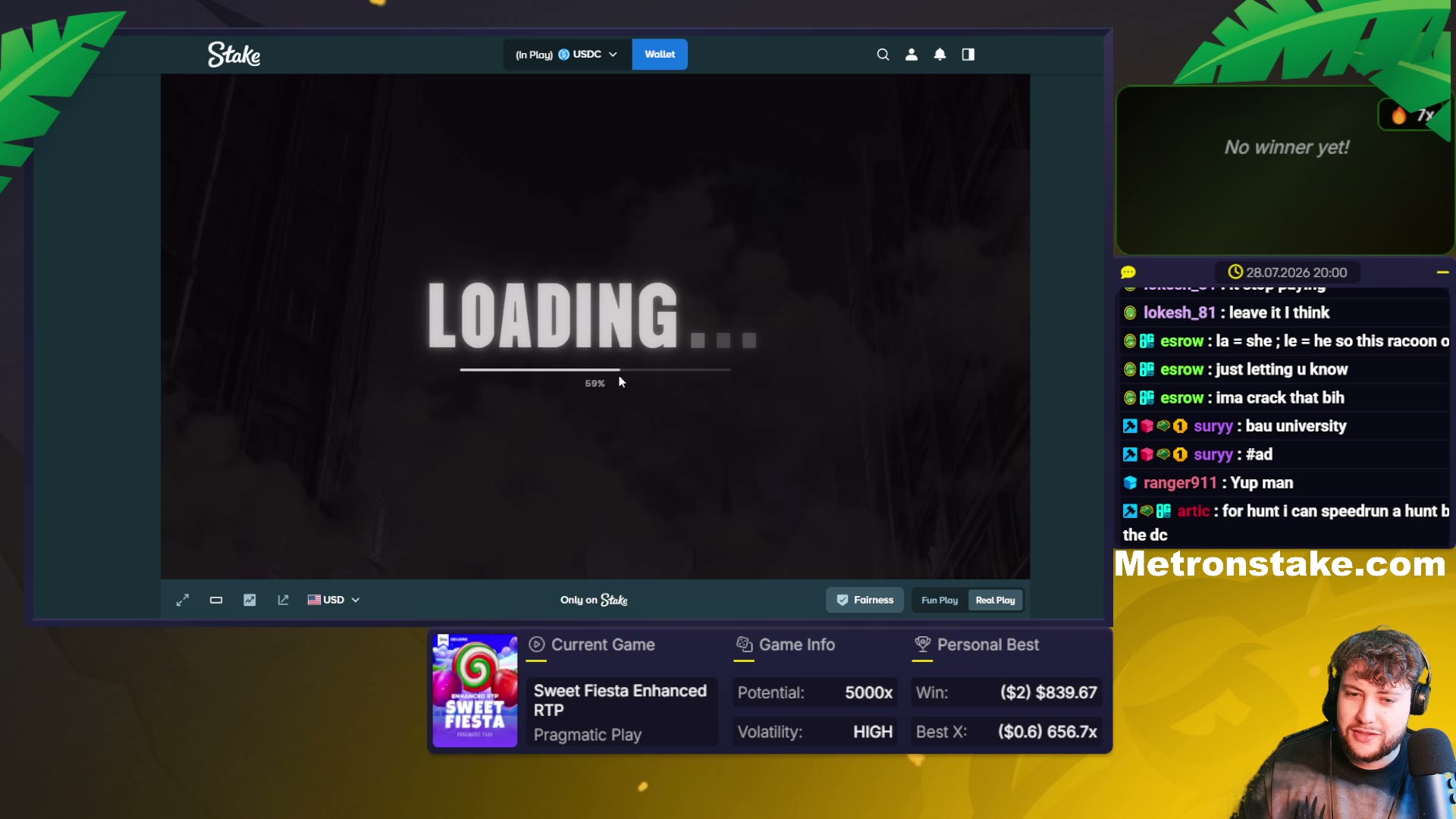
Task: Click username lokesh_81 in chat
Action: [1179, 312]
